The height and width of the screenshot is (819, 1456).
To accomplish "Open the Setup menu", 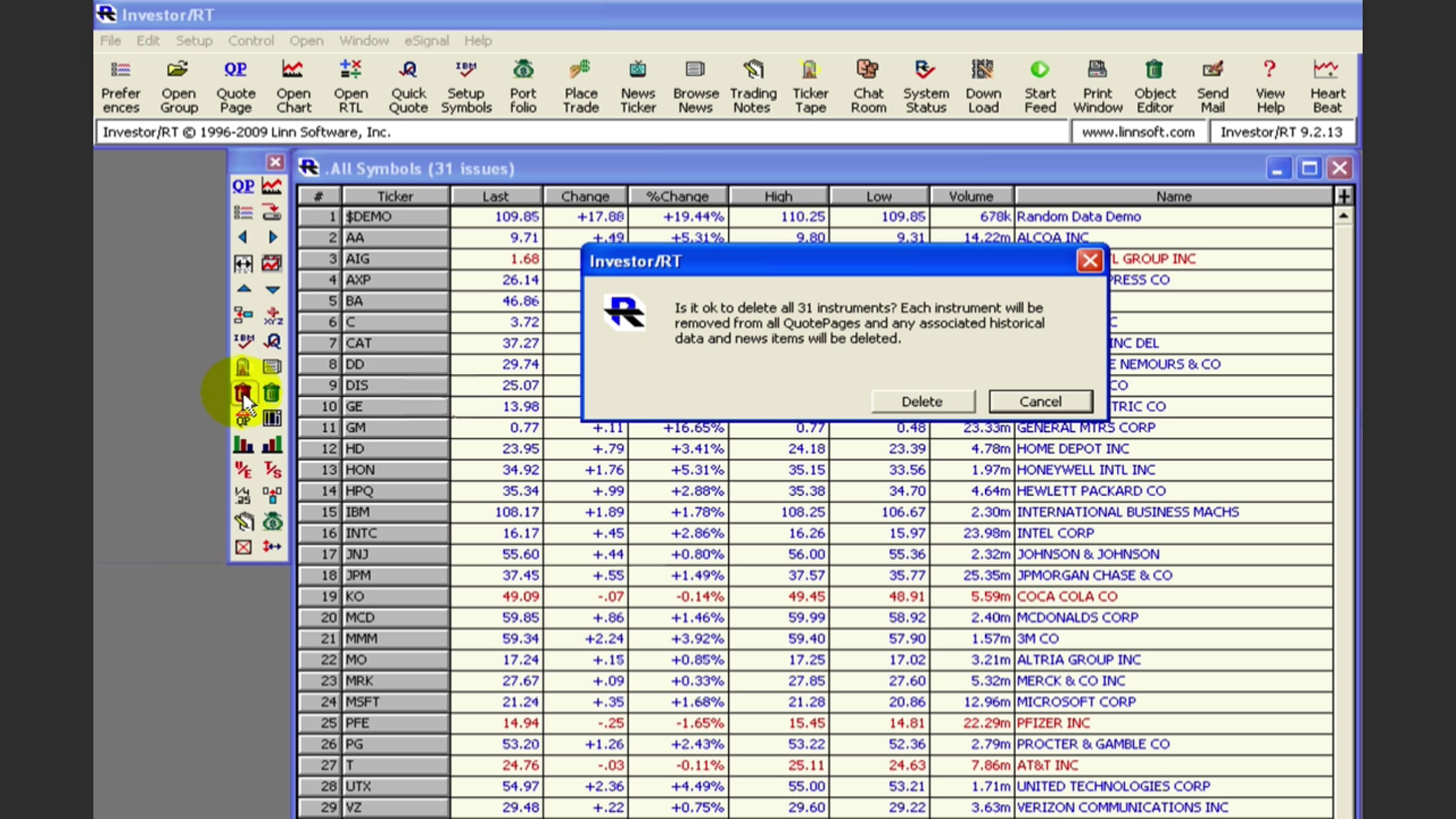I will coord(194,41).
